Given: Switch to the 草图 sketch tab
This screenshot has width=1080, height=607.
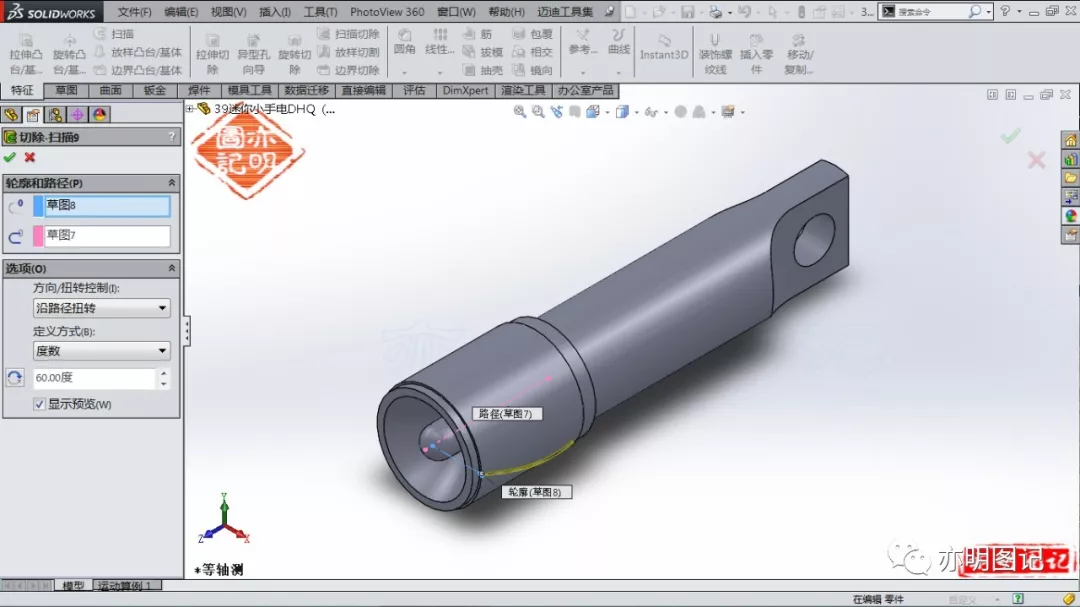Looking at the screenshot, I should (66, 90).
